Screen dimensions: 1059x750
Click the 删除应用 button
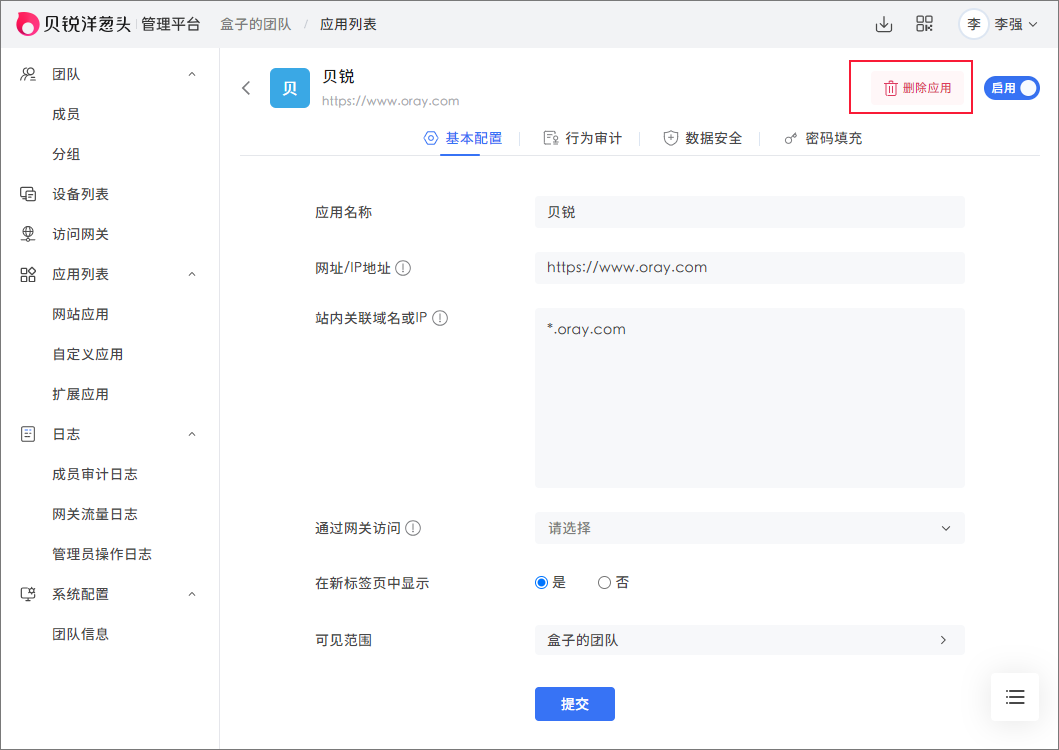click(x=917, y=88)
